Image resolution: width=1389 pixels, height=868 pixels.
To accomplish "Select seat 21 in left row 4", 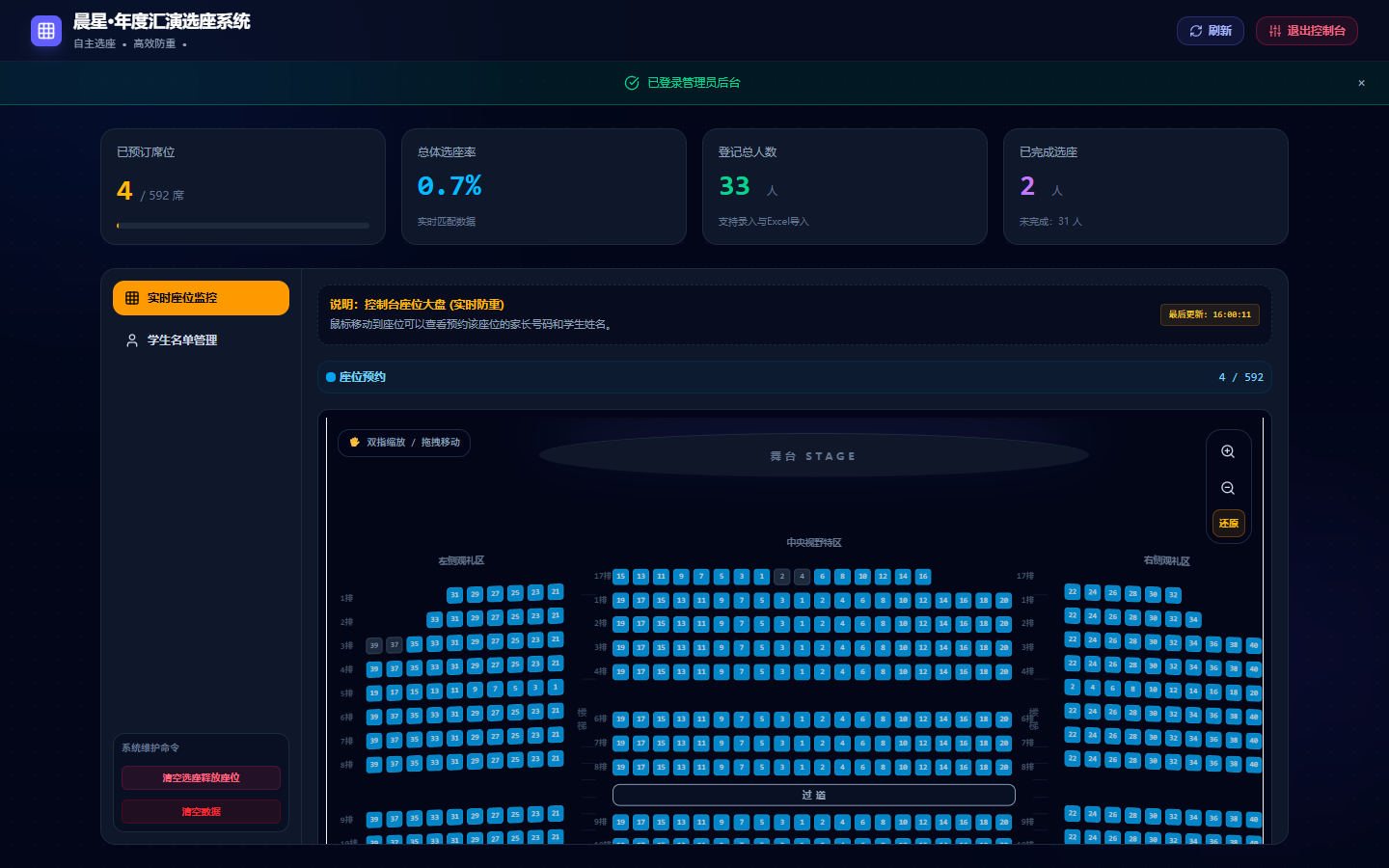I will [556, 664].
